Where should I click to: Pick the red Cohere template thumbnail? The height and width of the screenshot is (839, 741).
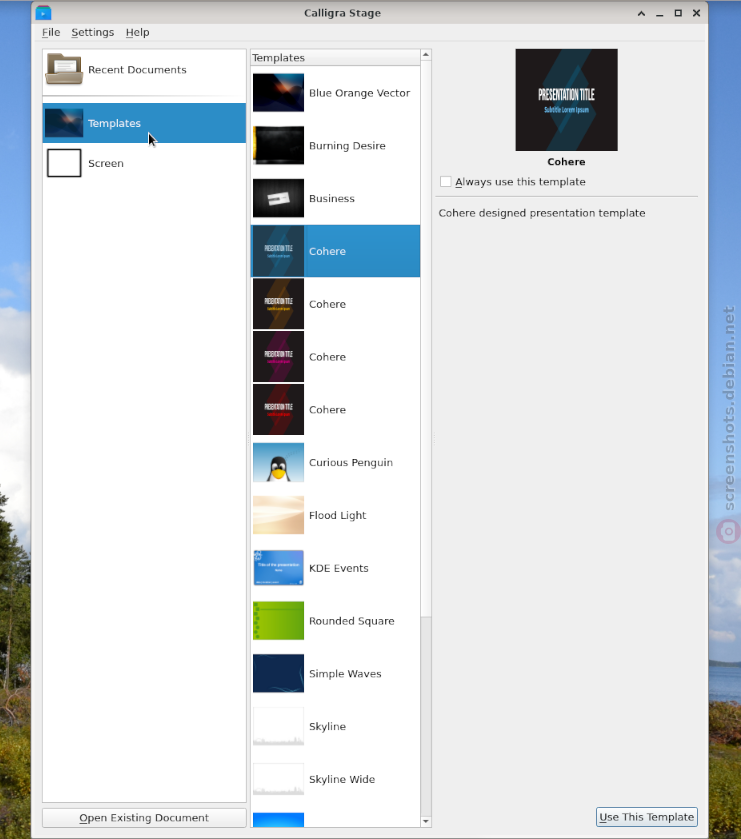278,410
